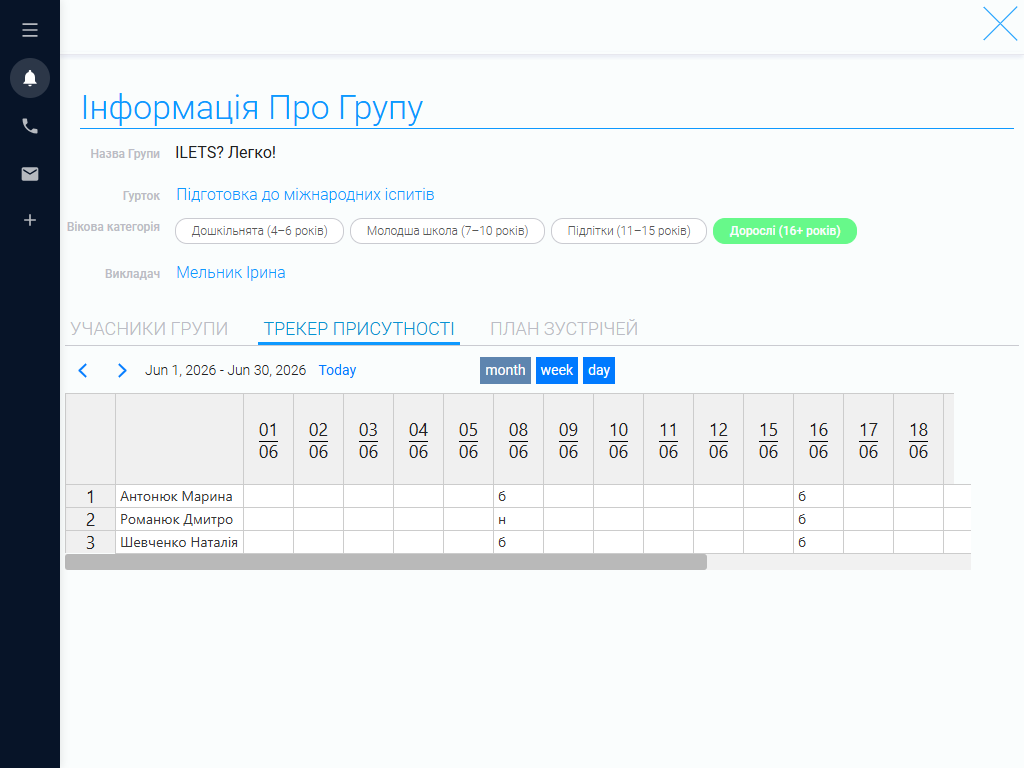Click Шевченко Наталія's empty 10/06 cell

pos(618,542)
